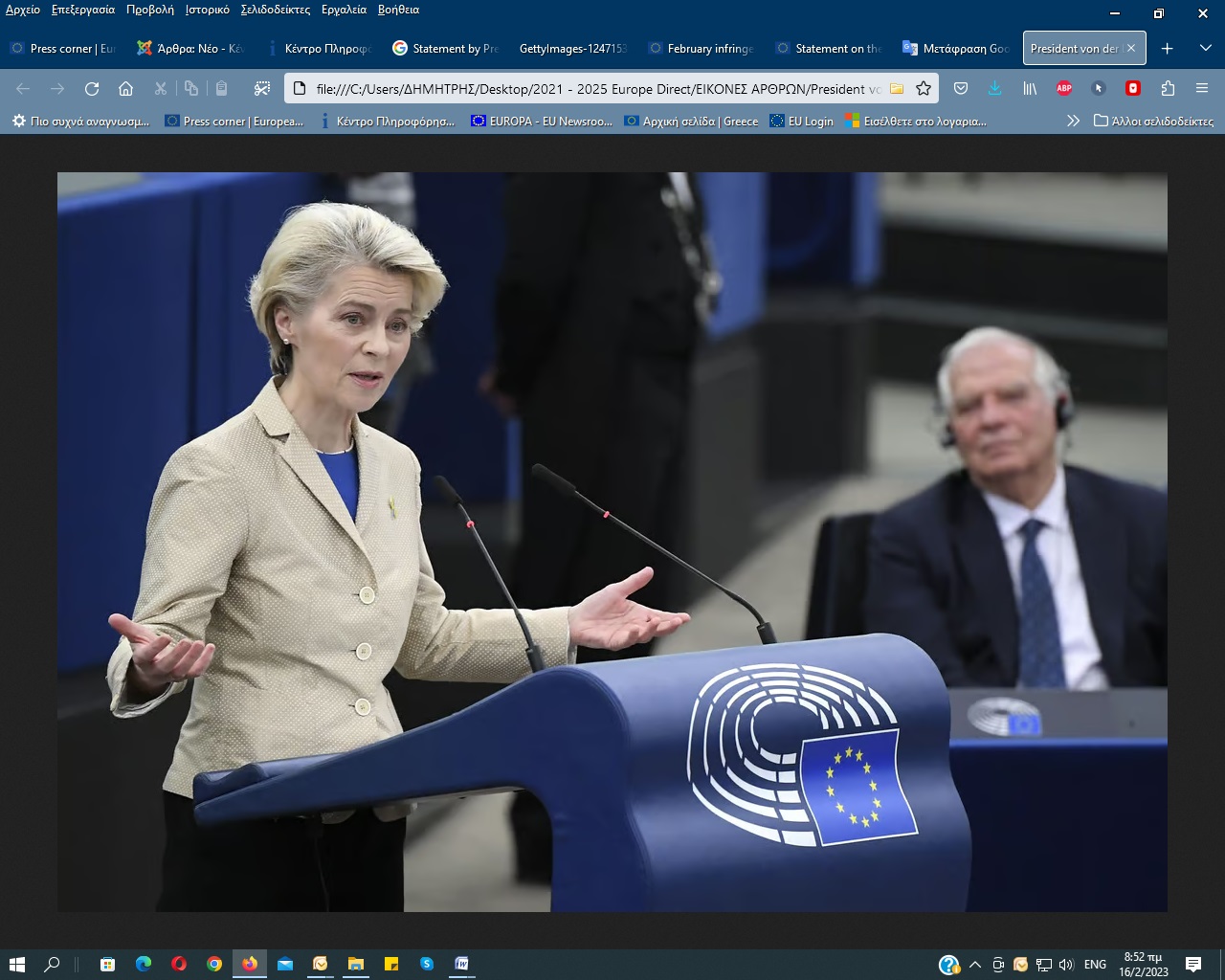The width and height of the screenshot is (1225, 980).
Task: Take a screenshot with the scissors icon
Action: coord(261,89)
